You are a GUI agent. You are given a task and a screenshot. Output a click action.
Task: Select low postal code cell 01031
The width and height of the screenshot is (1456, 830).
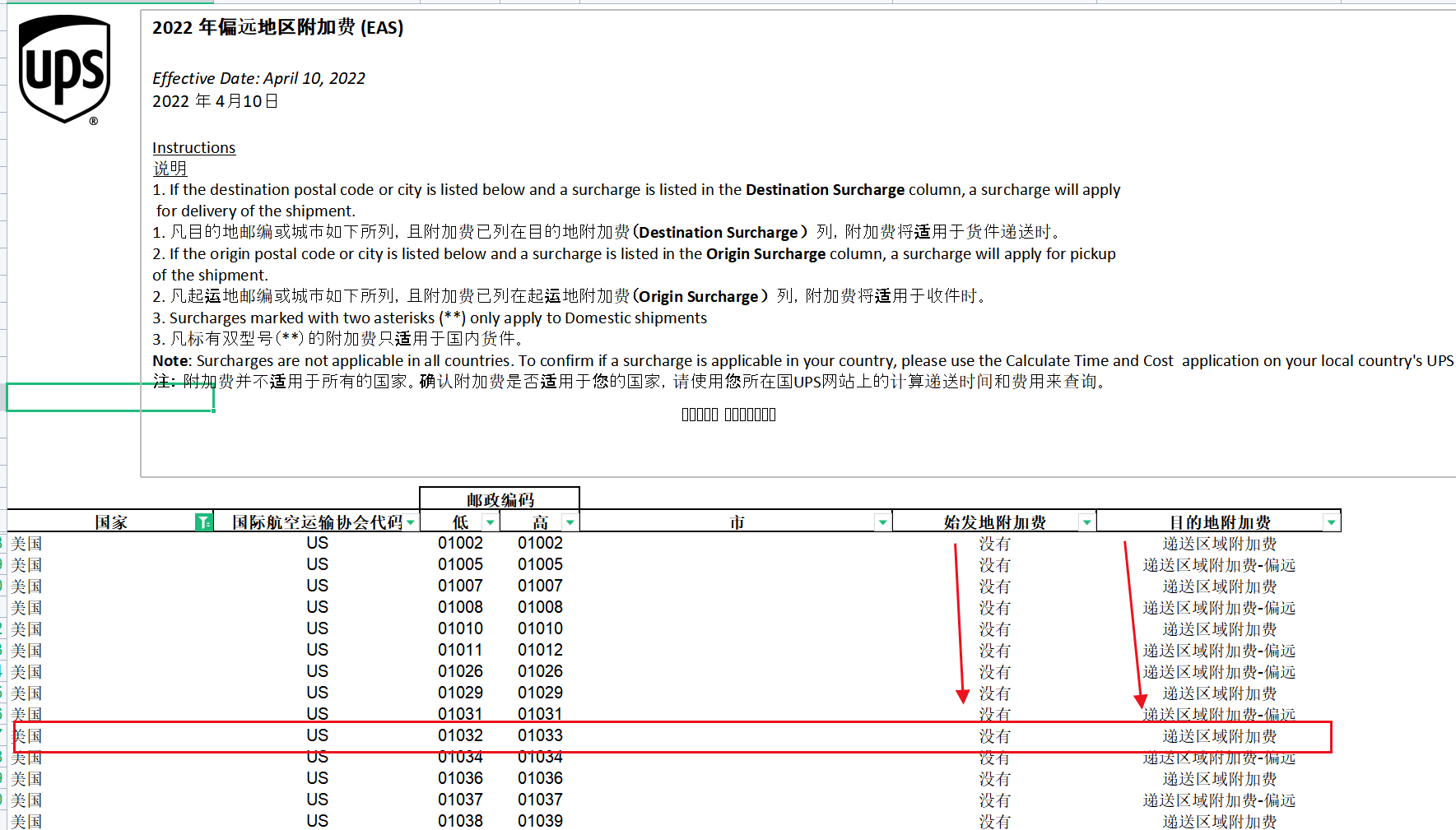pyautogui.click(x=460, y=714)
